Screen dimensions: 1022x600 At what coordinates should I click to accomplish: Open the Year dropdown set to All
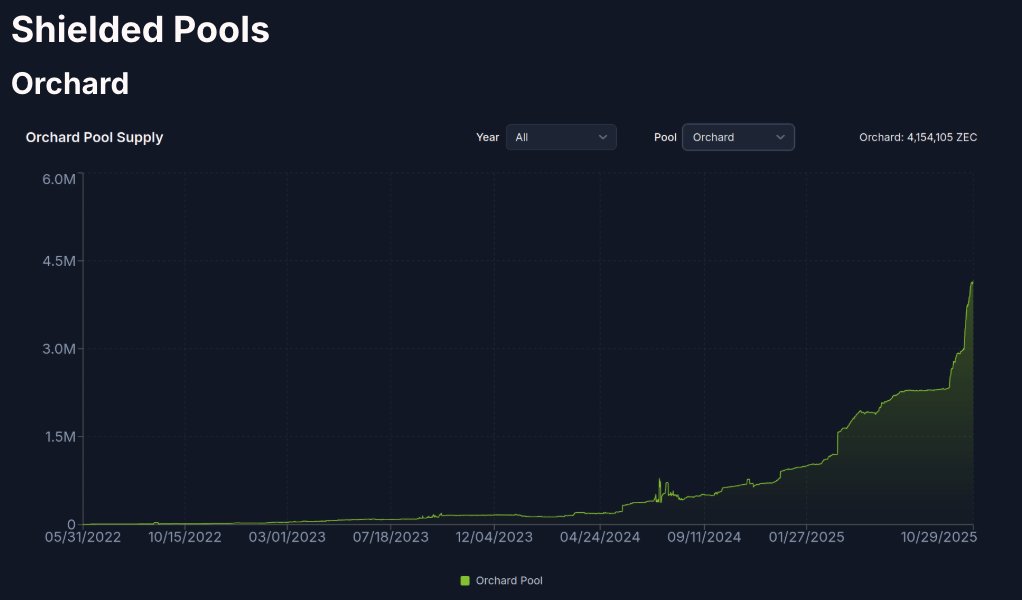pyautogui.click(x=561, y=137)
